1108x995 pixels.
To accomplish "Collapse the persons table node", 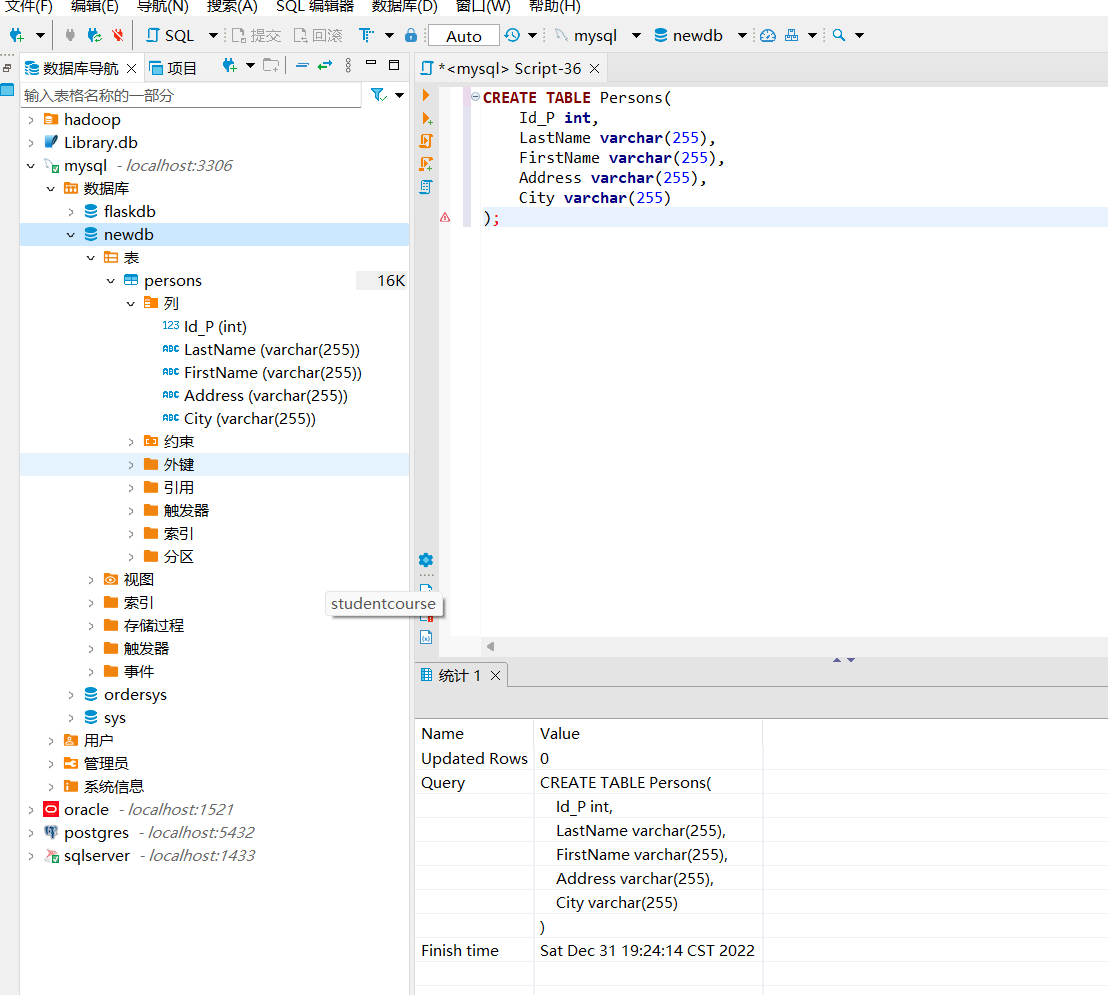I will (x=111, y=281).
